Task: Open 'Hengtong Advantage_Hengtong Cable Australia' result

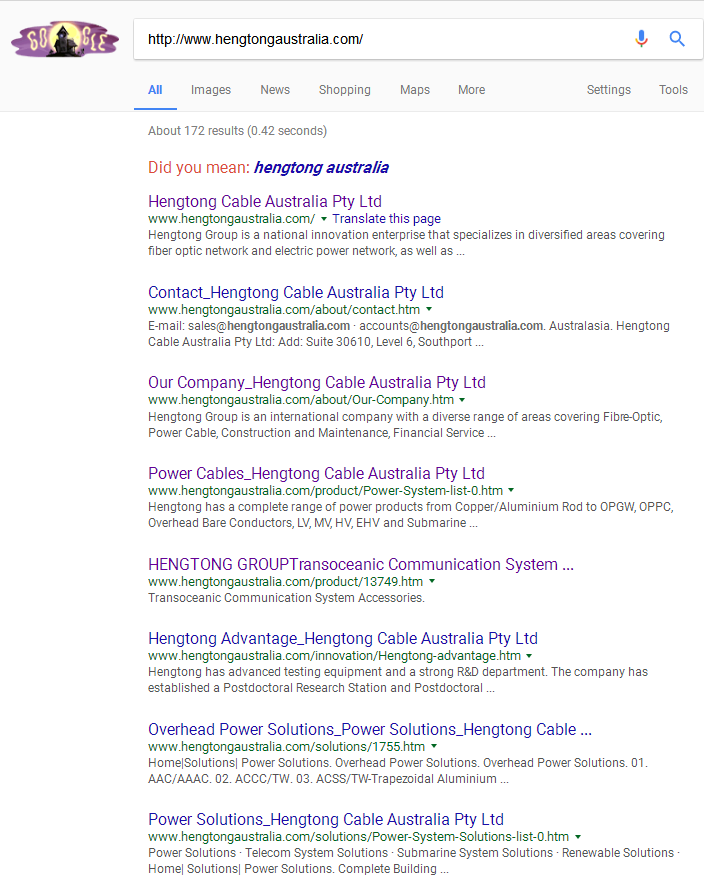Action: [343, 638]
